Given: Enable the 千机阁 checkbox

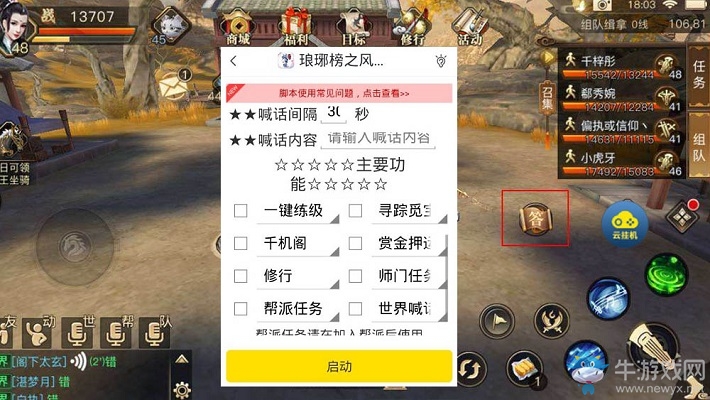Looking at the screenshot, I should (x=240, y=244).
